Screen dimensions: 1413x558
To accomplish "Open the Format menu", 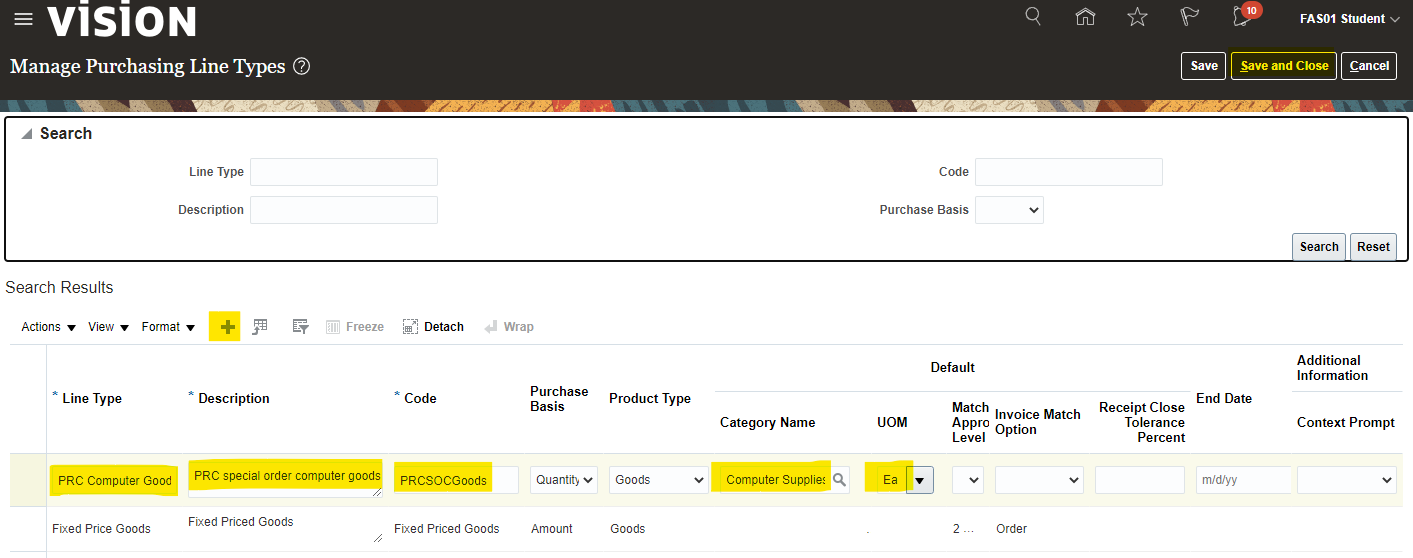I will [x=168, y=327].
